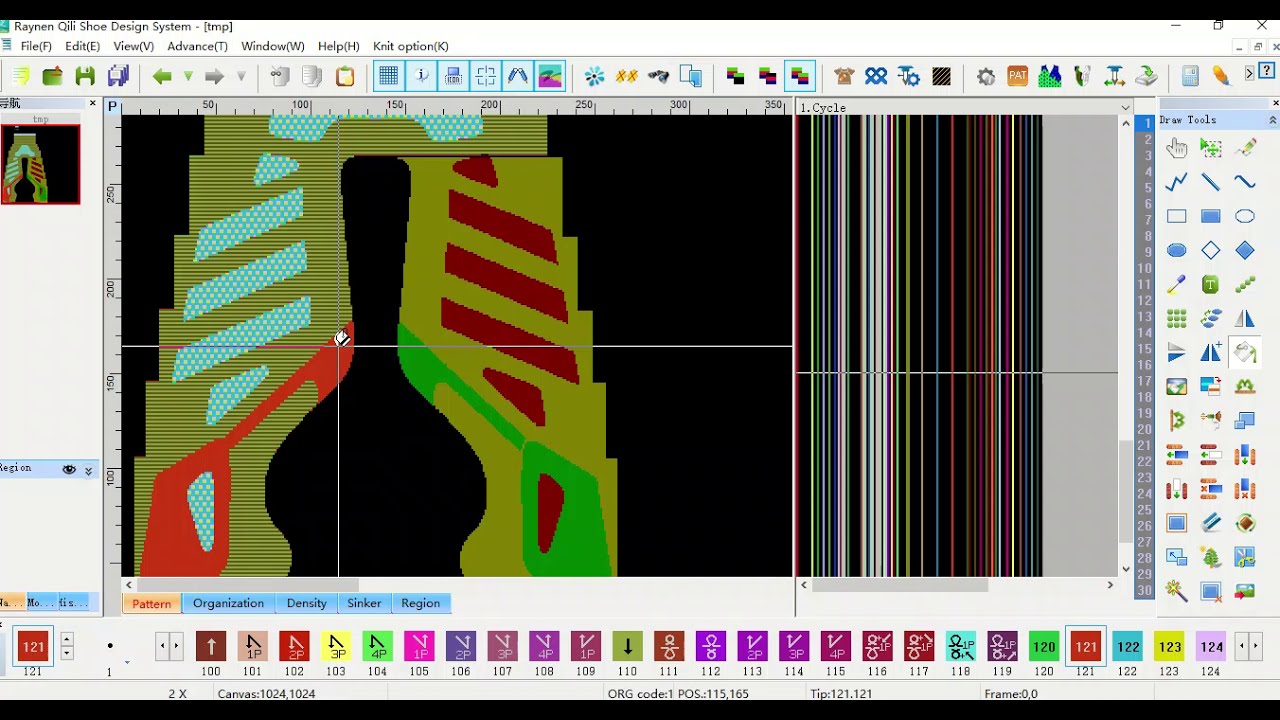Click the clipboard paste icon
The height and width of the screenshot is (720, 1280).
tap(345, 76)
